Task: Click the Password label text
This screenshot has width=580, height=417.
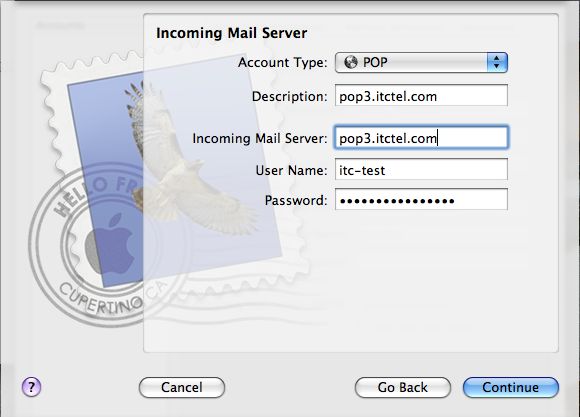Action: pos(296,201)
